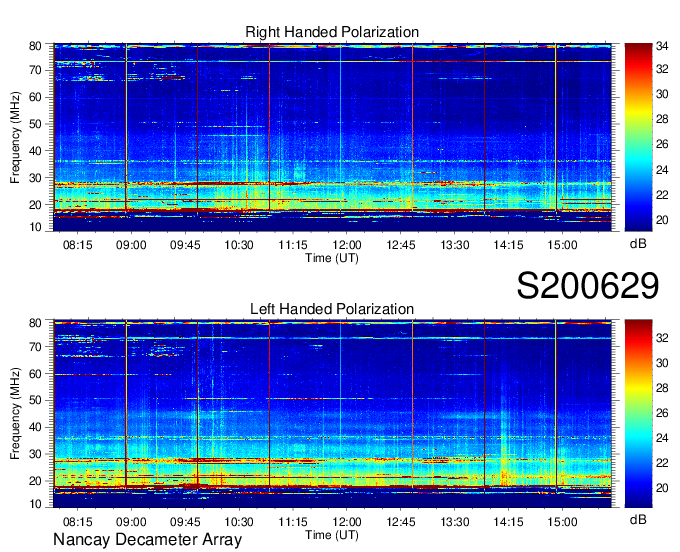Click the 80 MHz tick of upper plot
The image size is (680, 552).
coord(35,46)
